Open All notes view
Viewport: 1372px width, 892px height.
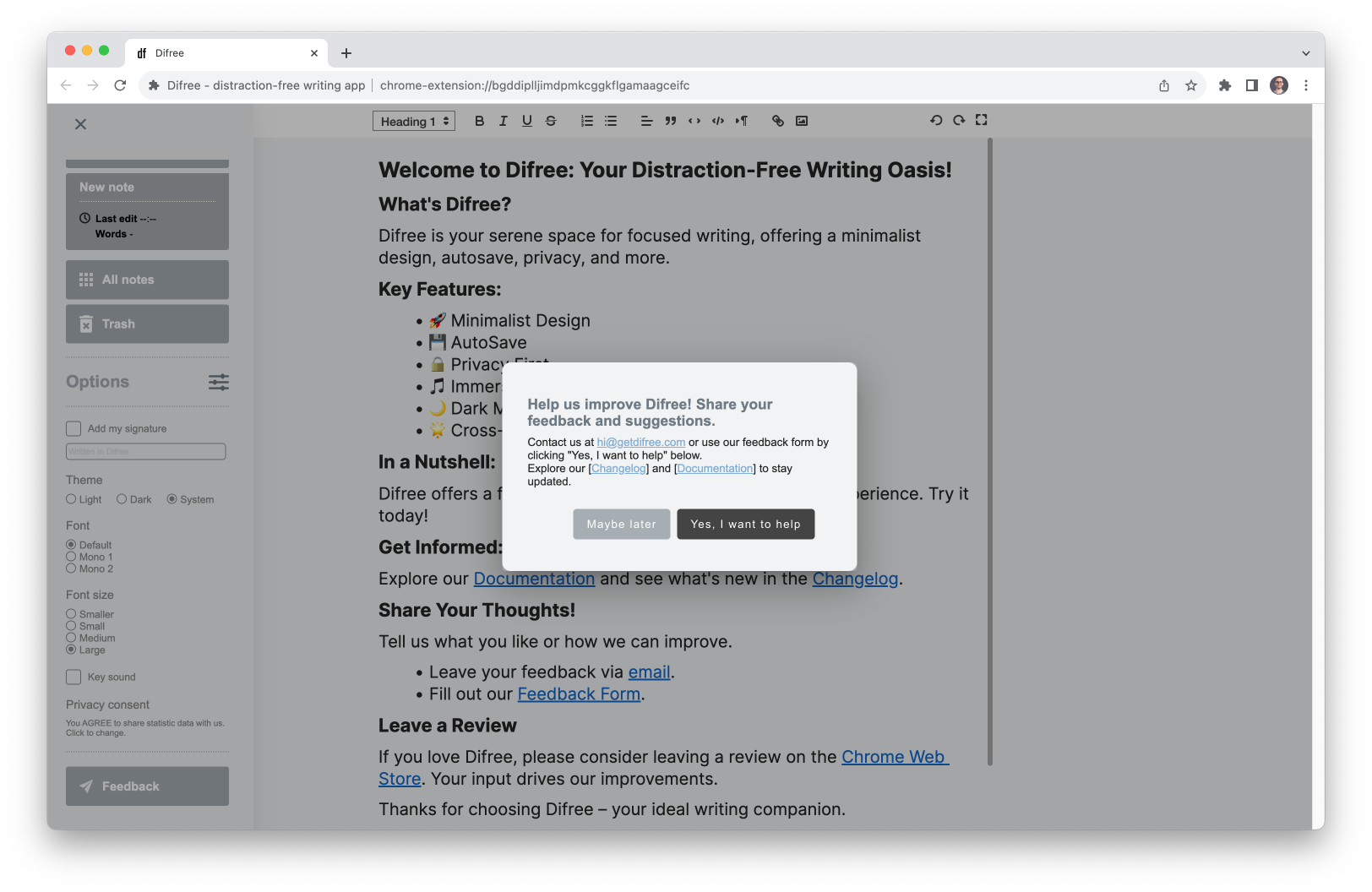[x=147, y=280]
